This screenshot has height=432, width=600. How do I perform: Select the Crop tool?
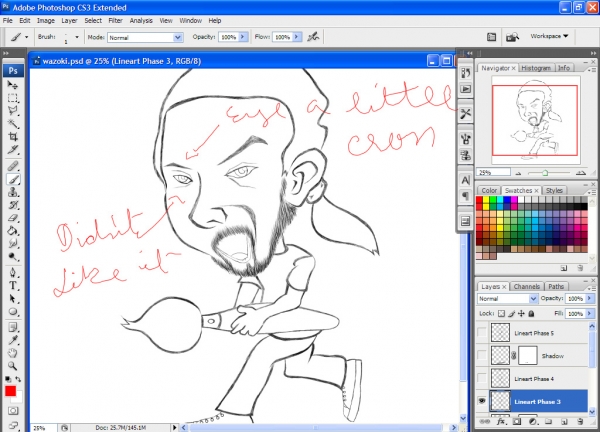13,137
